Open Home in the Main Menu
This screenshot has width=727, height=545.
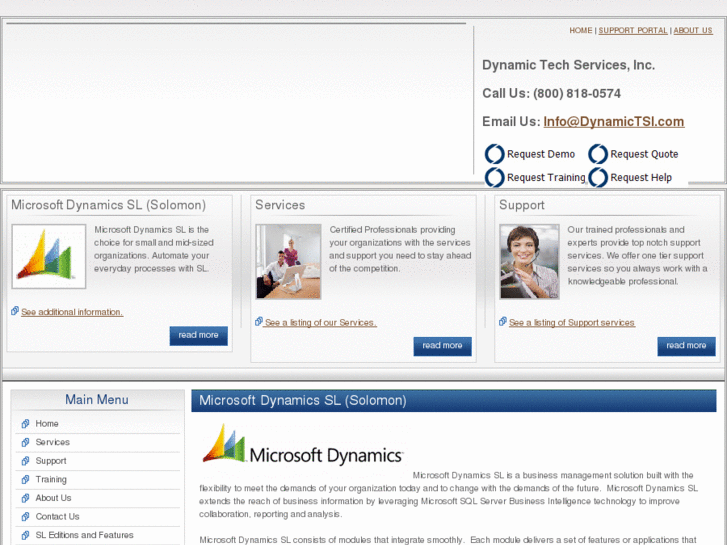(47, 423)
